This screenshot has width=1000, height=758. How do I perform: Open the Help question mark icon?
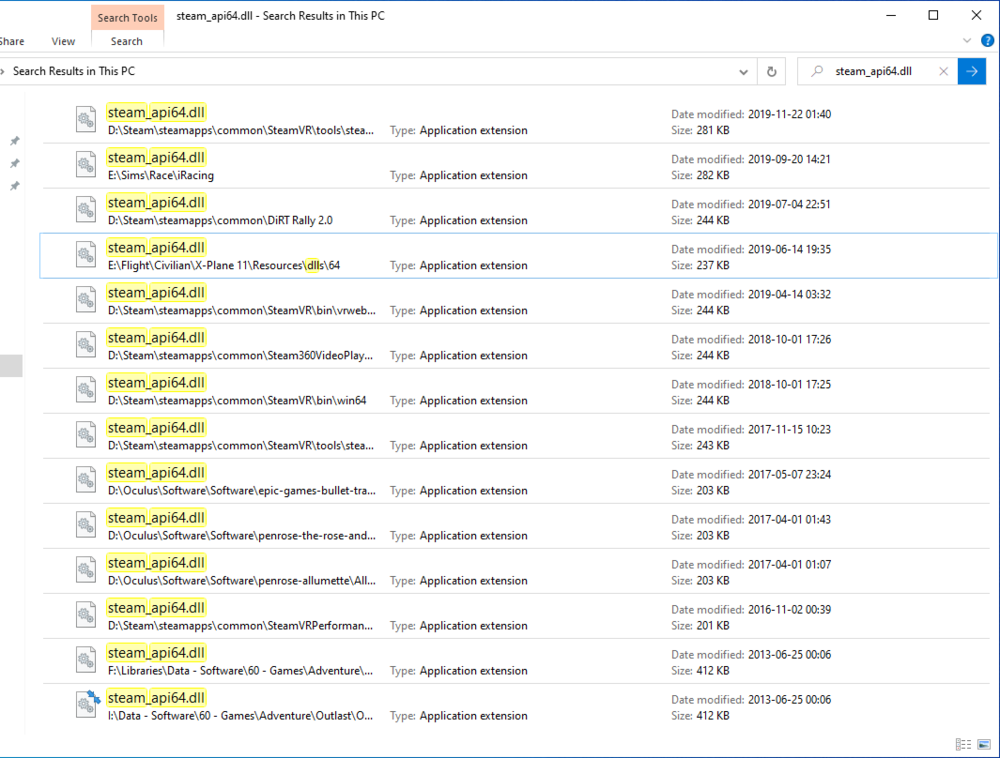pyautogui.click(x=987, y=41)
